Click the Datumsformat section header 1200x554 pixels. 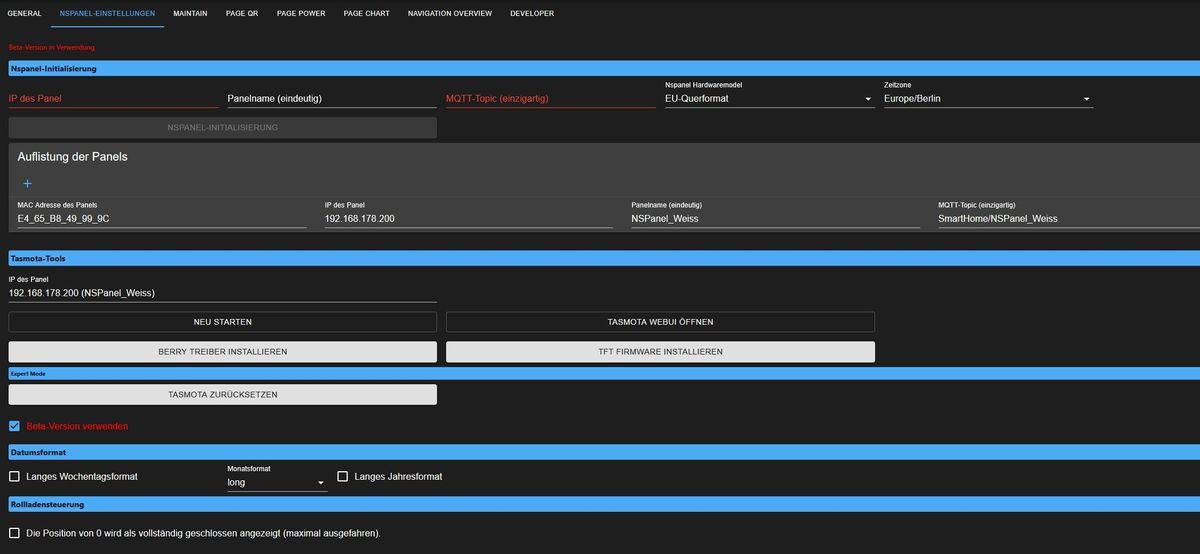pos(604,452)
